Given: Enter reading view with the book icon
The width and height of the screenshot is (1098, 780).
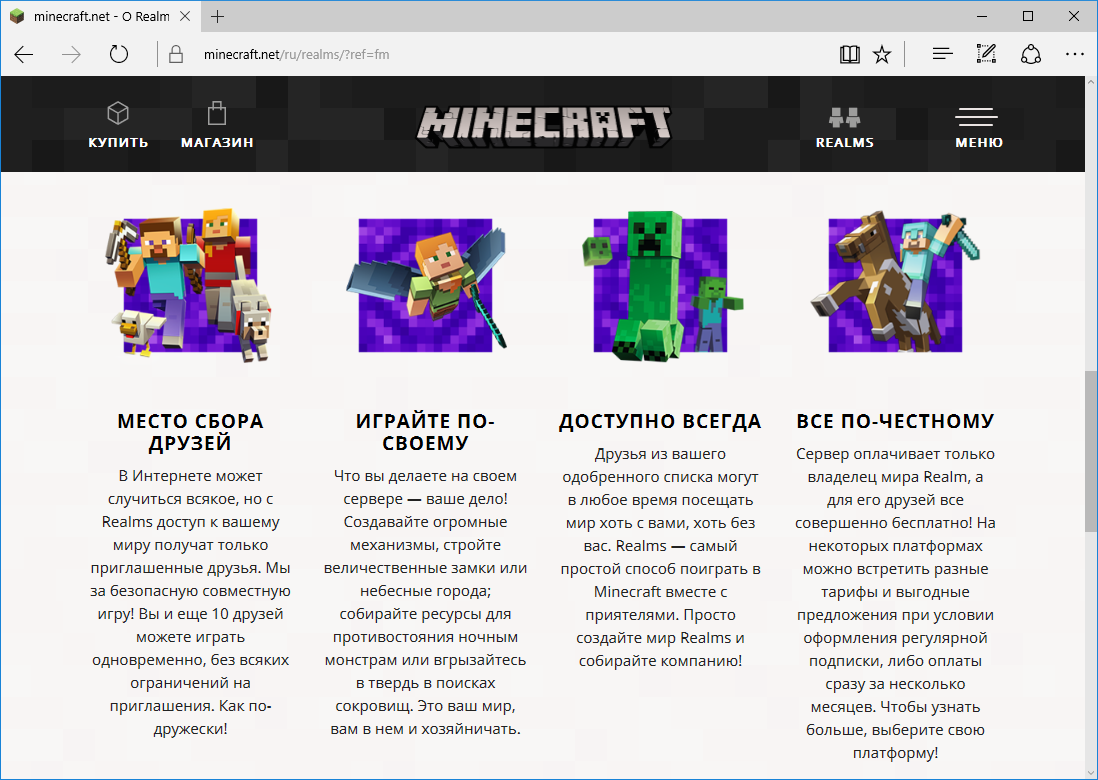Looking at the screenshot, I should (849, 54).
